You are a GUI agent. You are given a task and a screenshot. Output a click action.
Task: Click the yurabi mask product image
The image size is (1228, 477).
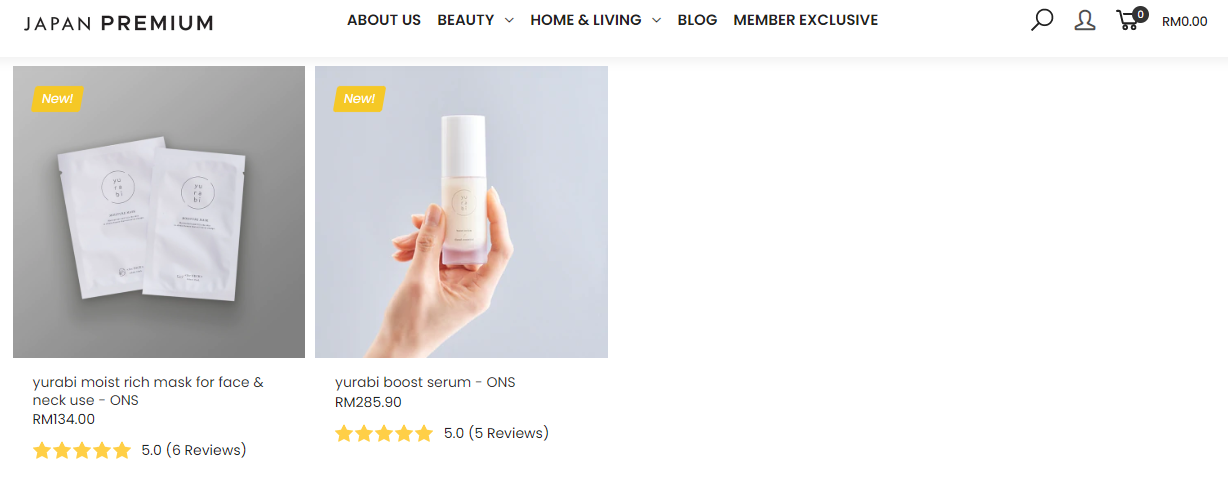click(x=159, y=212)
